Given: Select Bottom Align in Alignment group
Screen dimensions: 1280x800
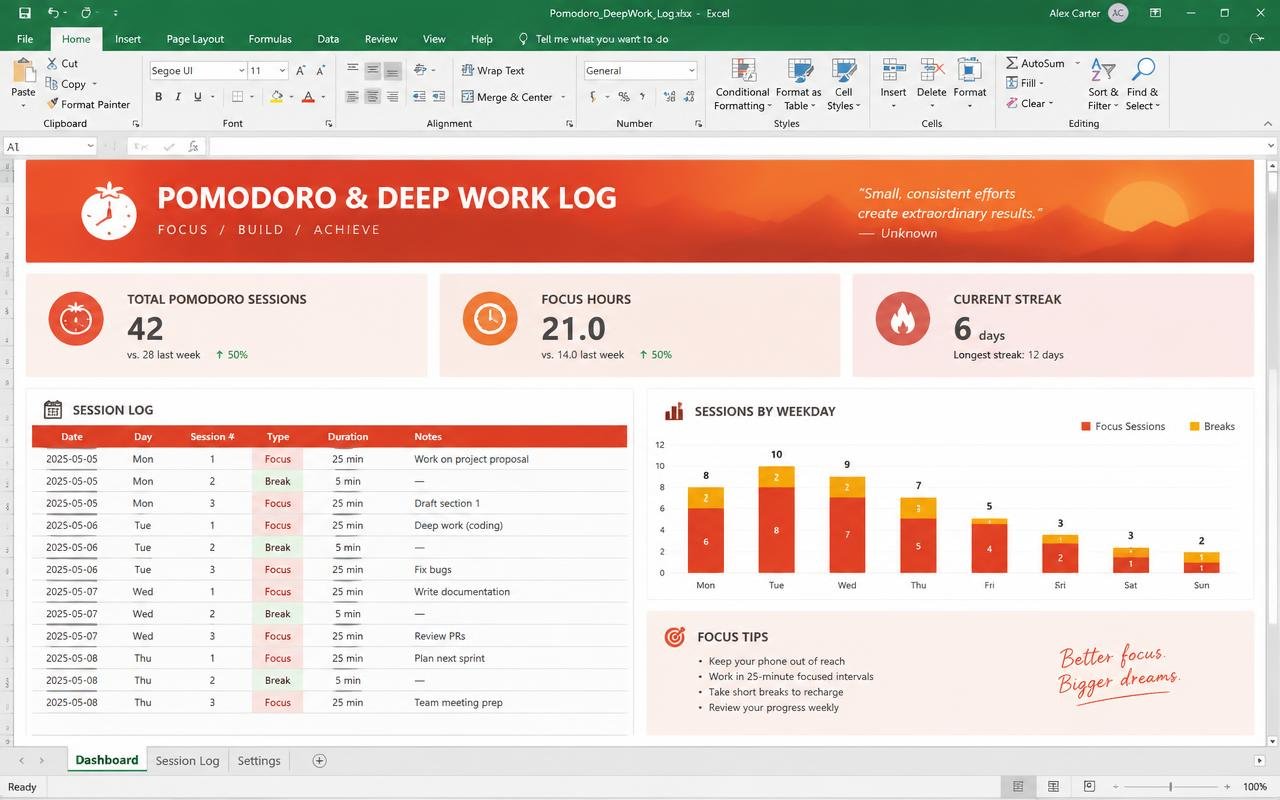Looking at the screenshot, I should click(392, 71).
